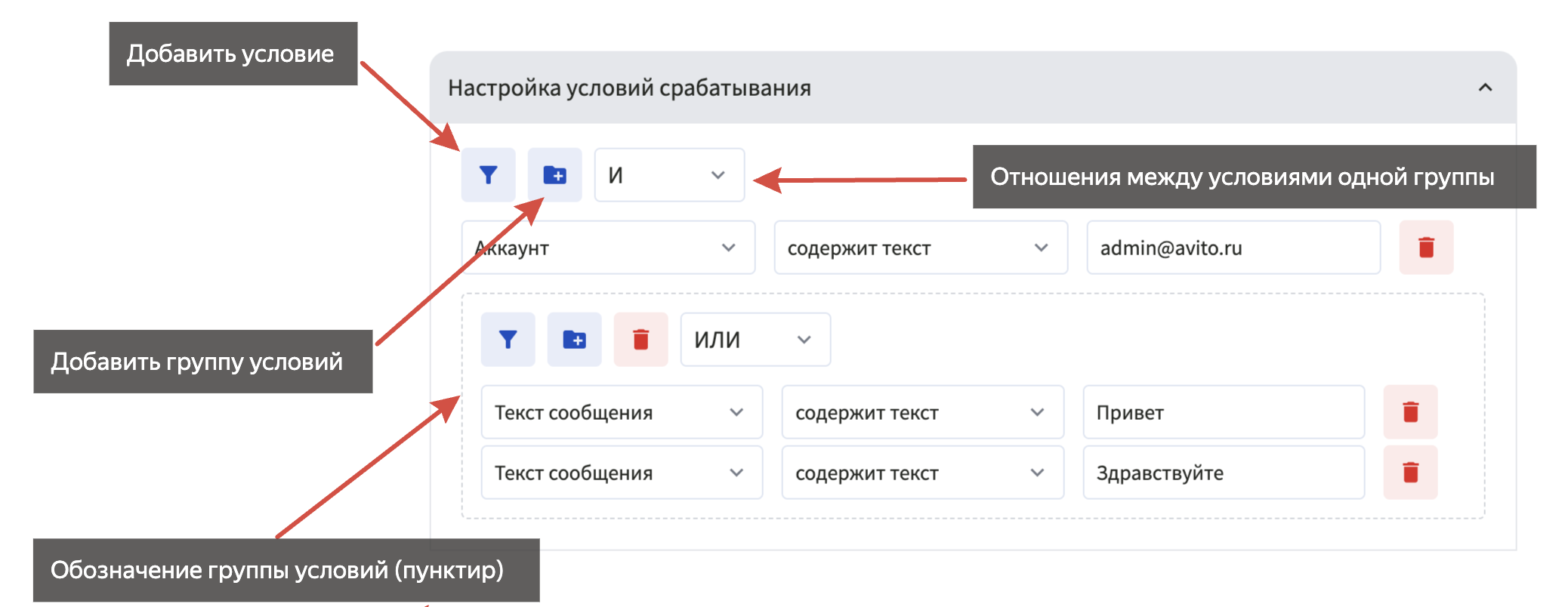Image resolution: width=1568 pixels, height=607 pixels.
Task: Open second Текст сообщения field dropdown
Action: click(621, 473)
